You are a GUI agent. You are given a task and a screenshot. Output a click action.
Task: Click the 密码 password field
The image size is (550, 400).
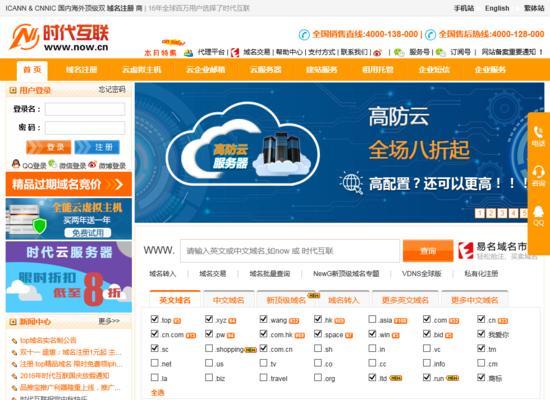[85, 128]
